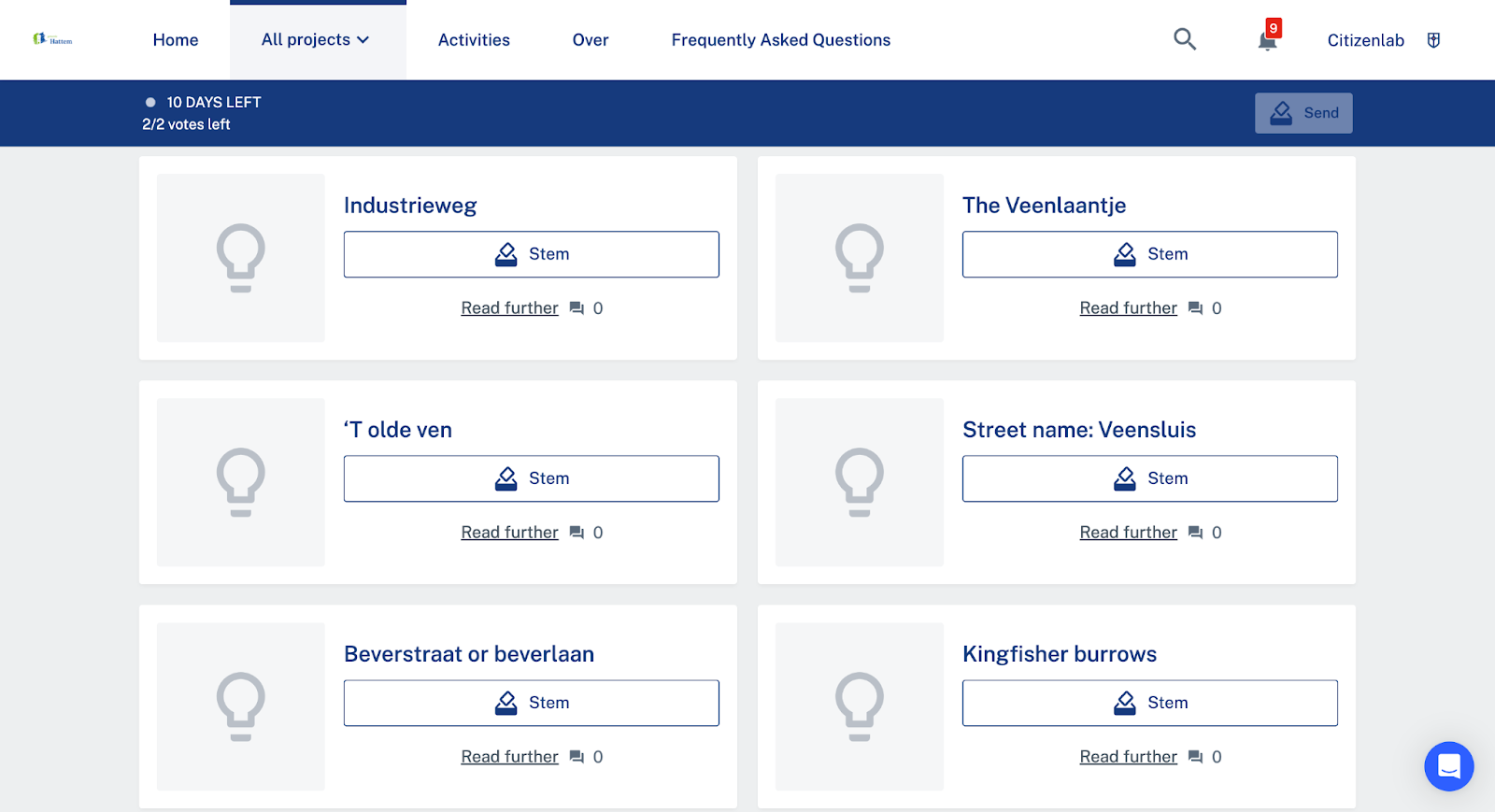Click the Kingfisher burrows lightbulb thumbnail

coord(859,706)
